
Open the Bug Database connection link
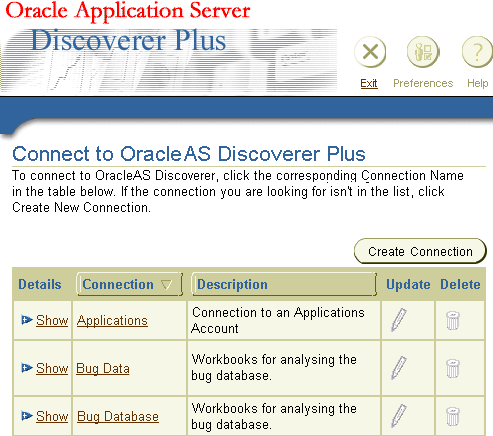[118, 417]
